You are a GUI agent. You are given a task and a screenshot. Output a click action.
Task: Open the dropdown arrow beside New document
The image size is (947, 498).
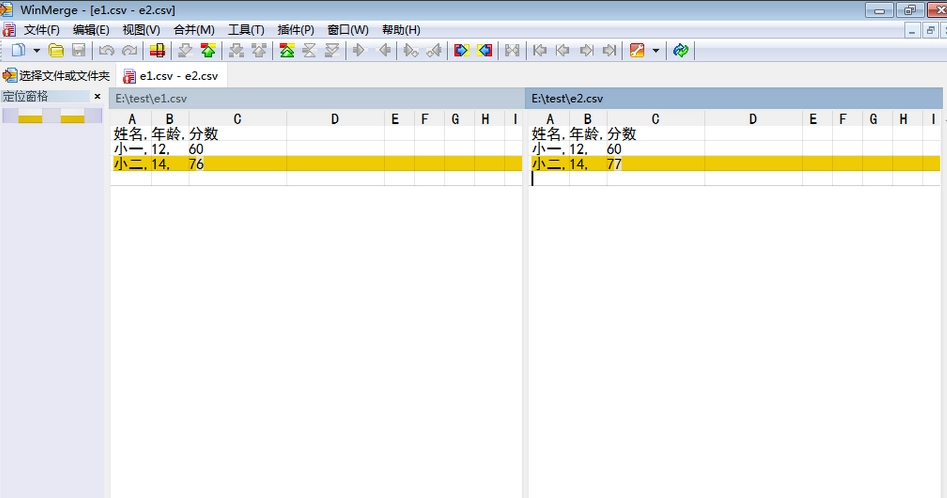point(36,51)
